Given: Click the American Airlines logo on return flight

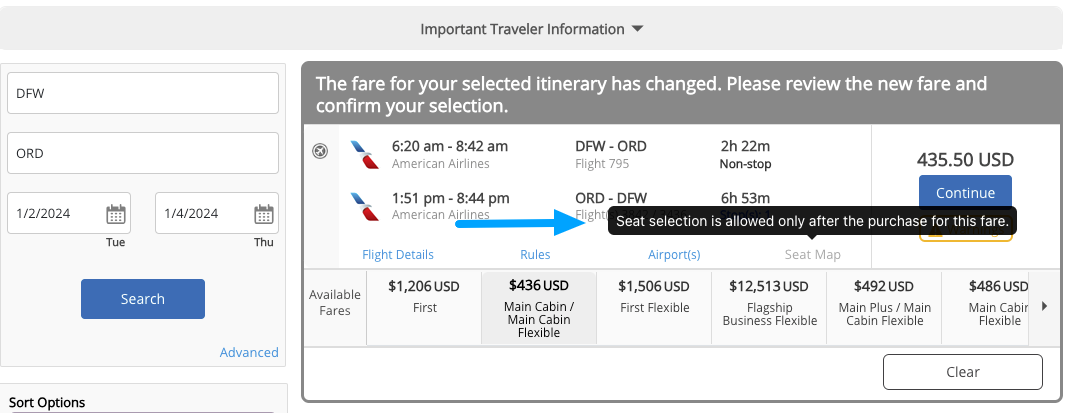Looking at the screenshot, I should point(365,206).
